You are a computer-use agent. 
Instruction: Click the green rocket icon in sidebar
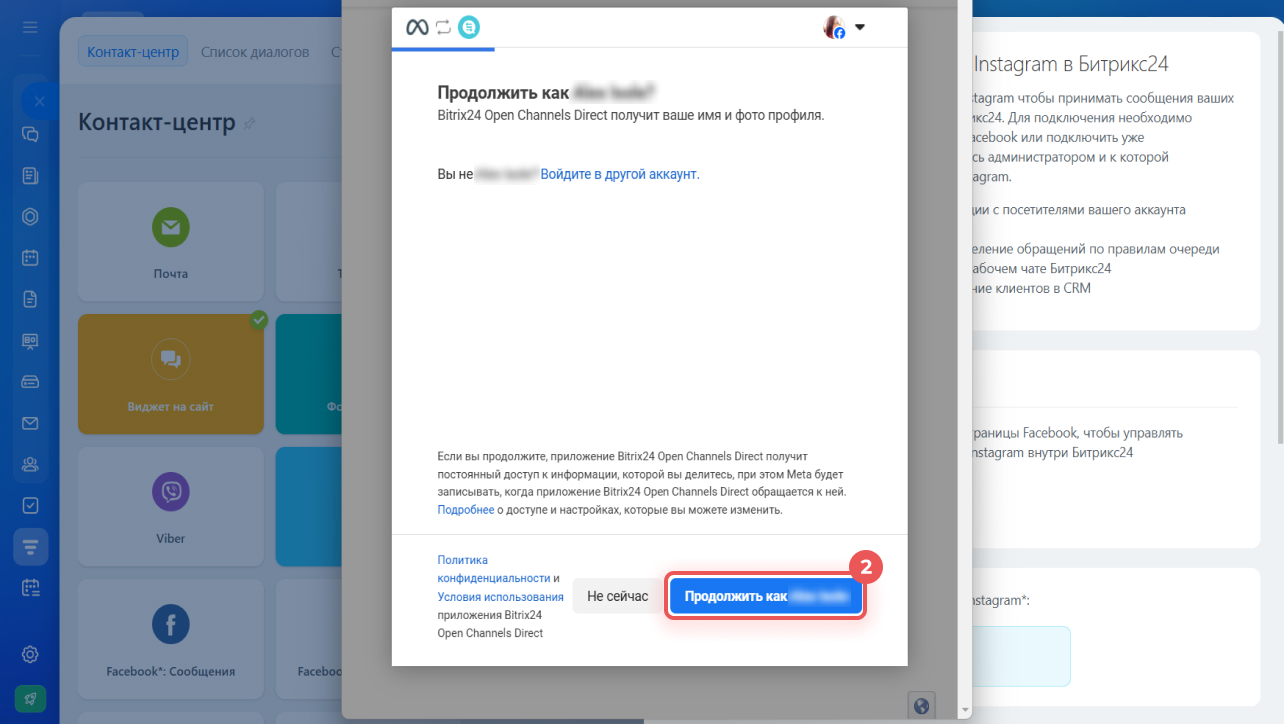pos(30,697)
